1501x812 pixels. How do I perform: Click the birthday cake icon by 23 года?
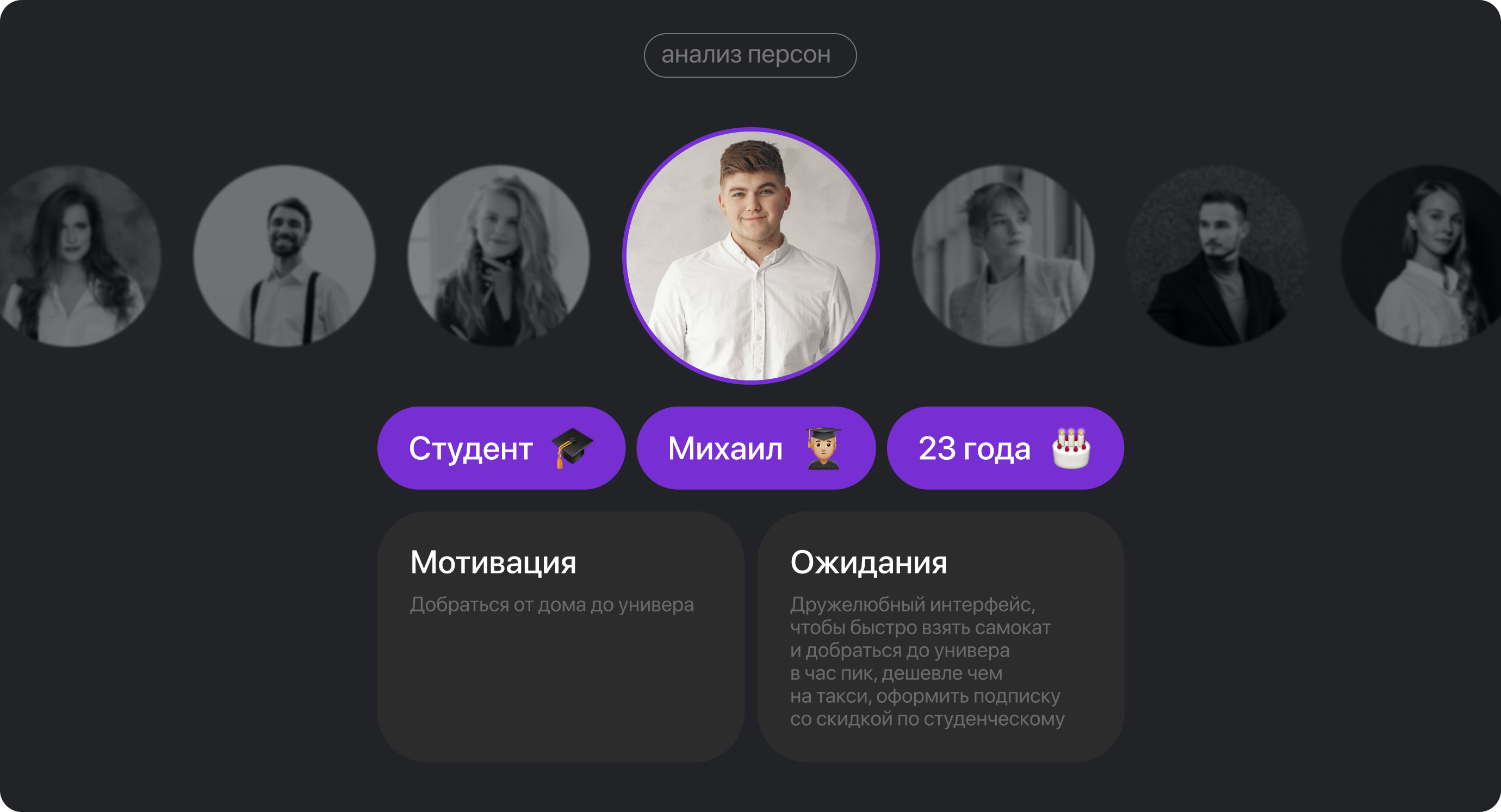point(1071,448)
